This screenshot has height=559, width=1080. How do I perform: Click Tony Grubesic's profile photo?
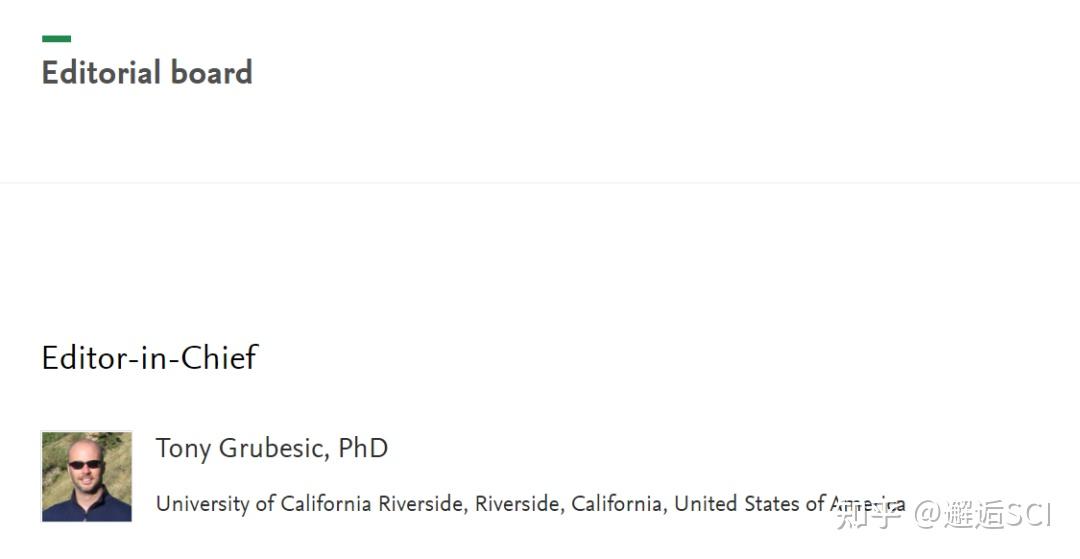tap(87, 476)
